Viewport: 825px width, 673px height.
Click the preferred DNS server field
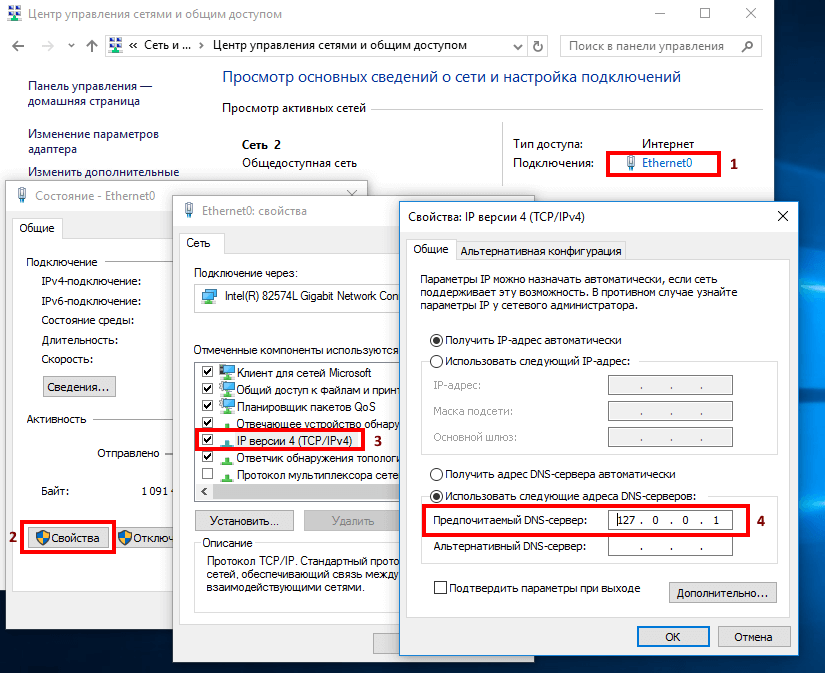coord(670,520)
